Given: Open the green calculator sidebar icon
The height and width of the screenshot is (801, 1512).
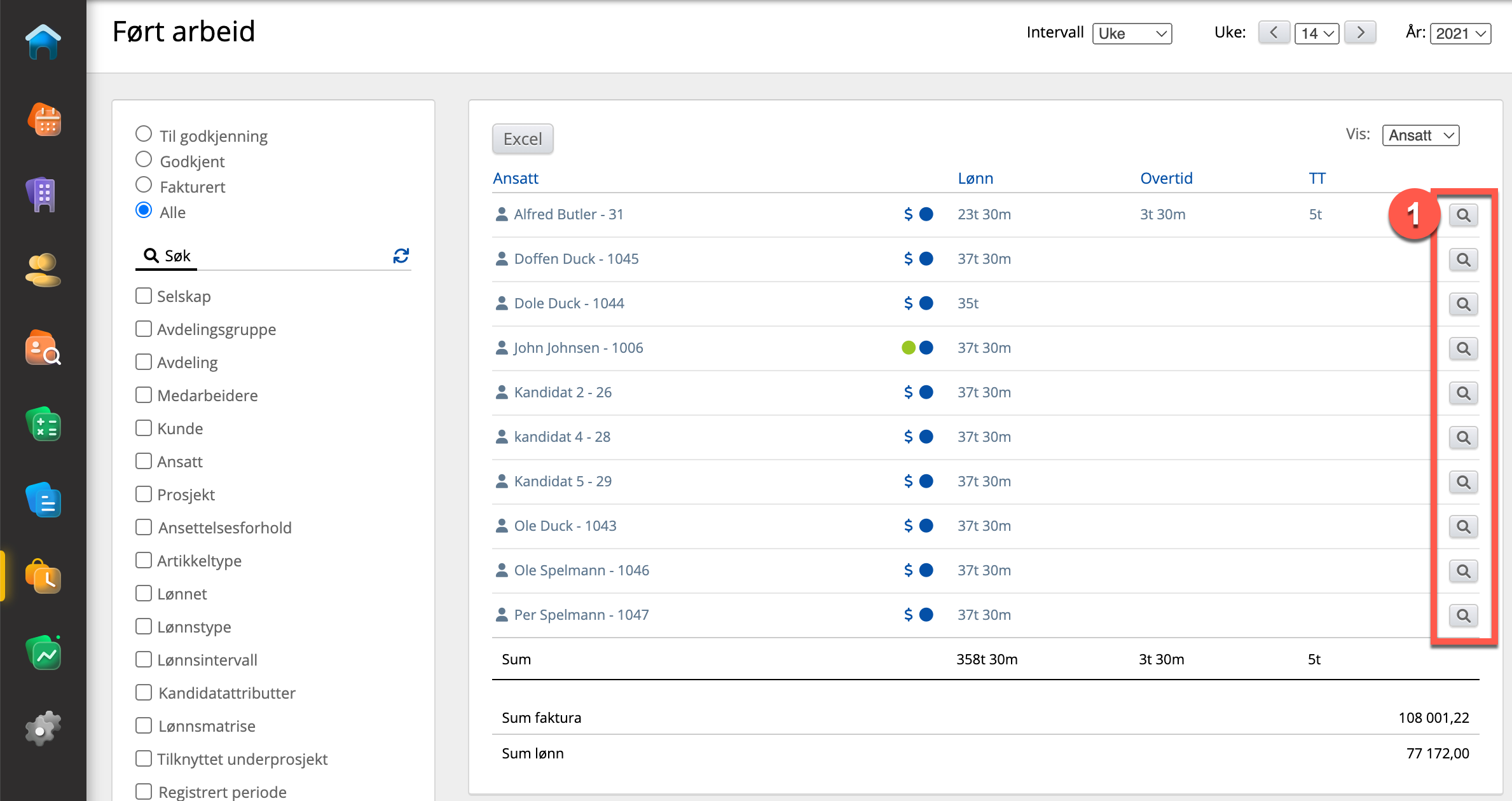Looking at the screenshot, I should point(43,425).
